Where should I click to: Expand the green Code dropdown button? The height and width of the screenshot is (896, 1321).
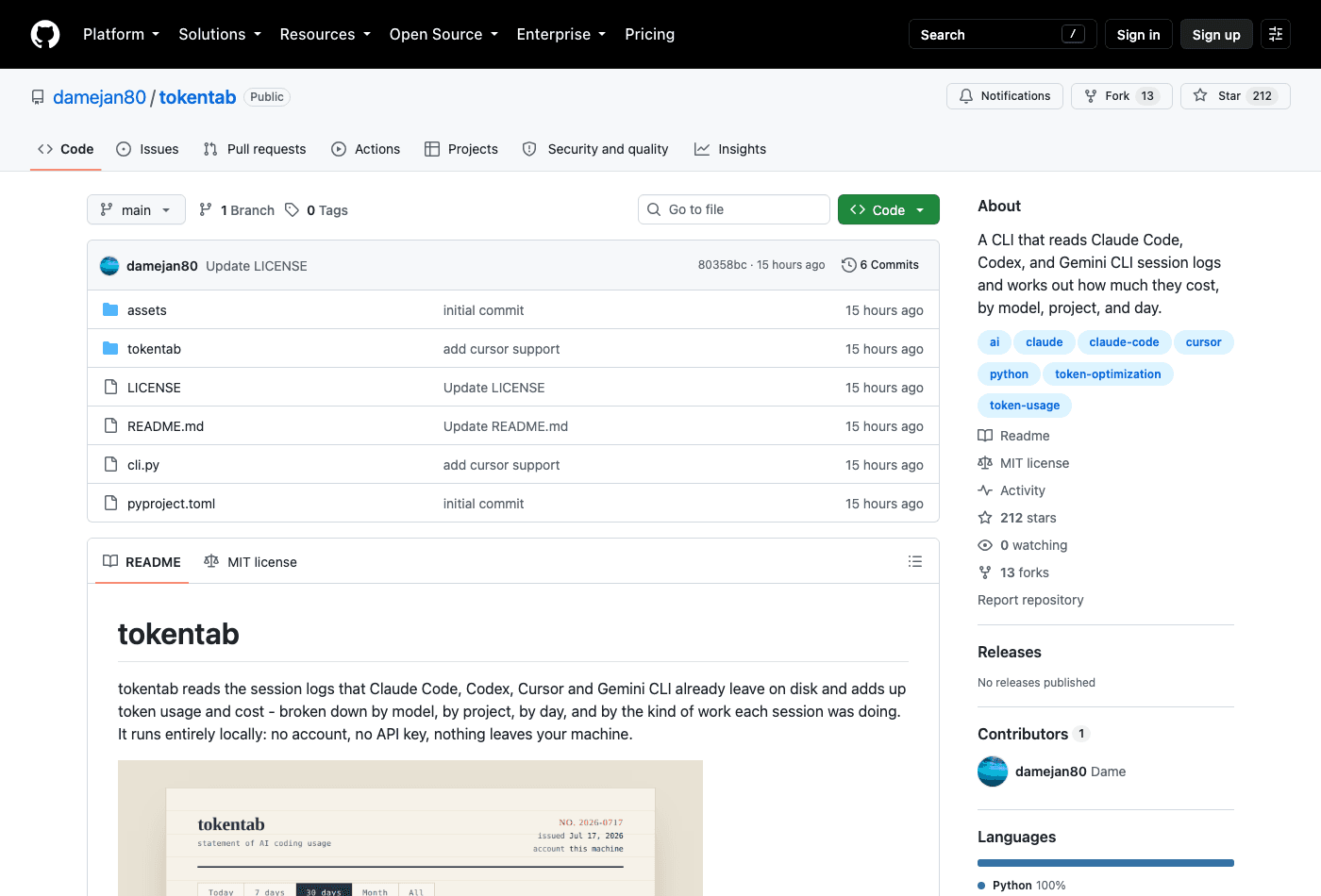[x=889, y=209]
